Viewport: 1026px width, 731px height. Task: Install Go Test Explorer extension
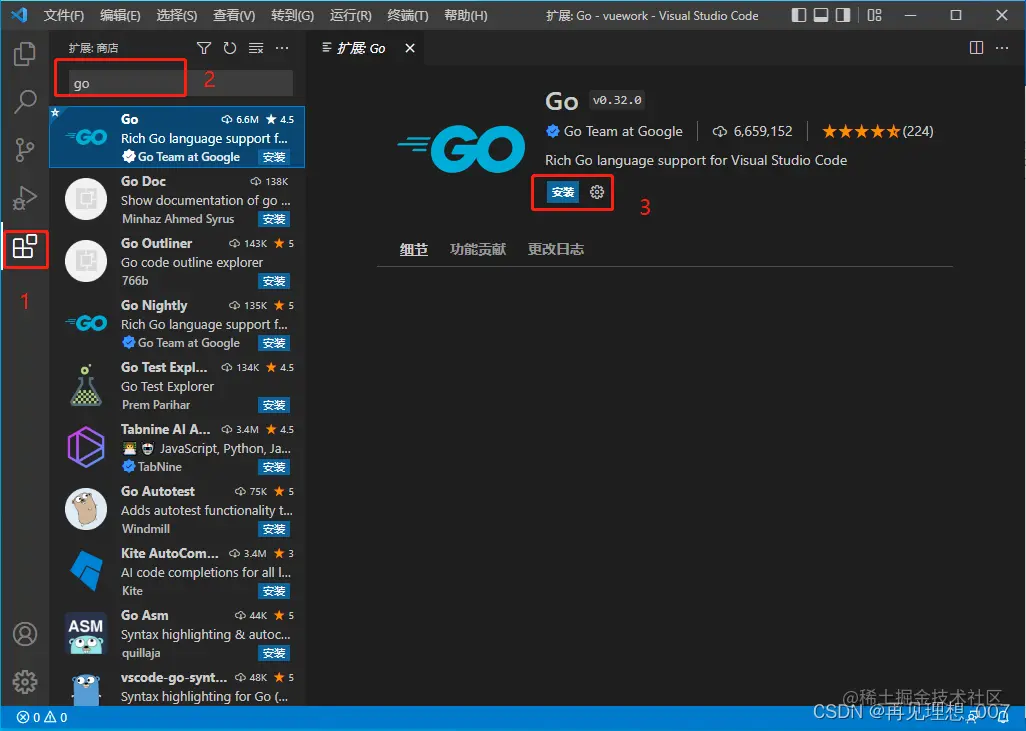274,405
